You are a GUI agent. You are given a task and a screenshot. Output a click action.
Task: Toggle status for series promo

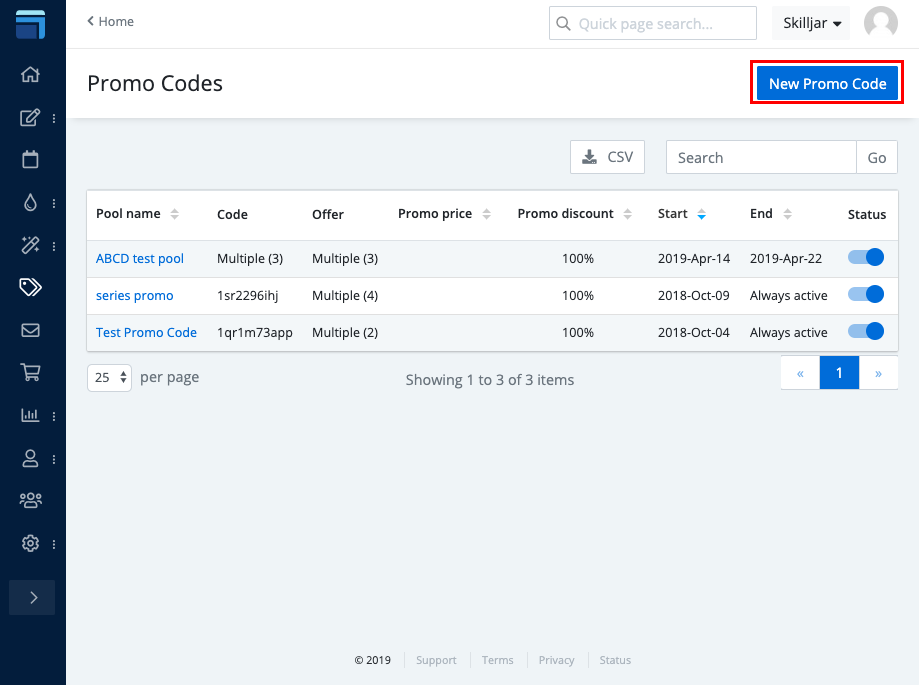click(866, 295)
